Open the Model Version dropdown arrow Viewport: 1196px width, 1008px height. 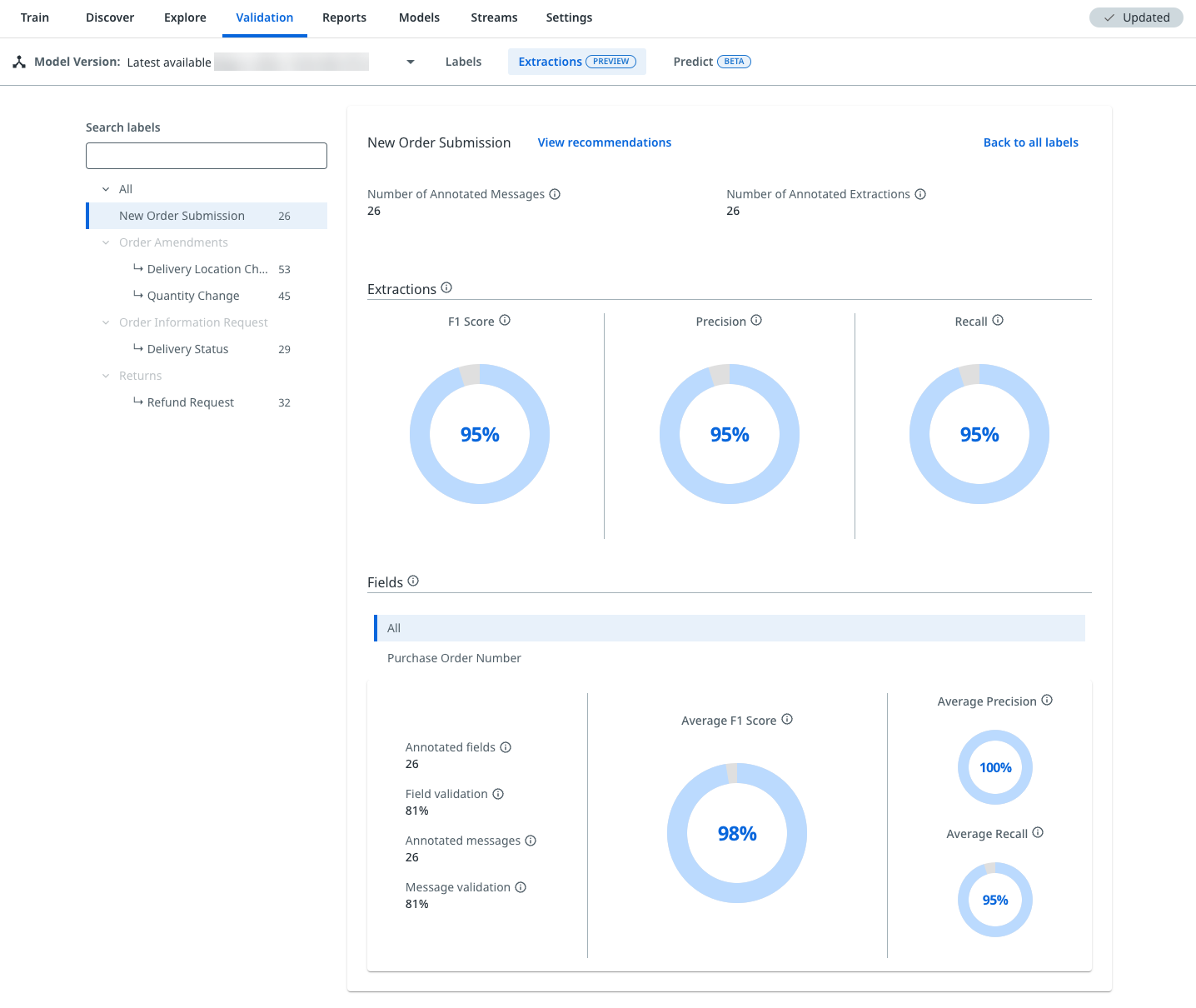point(410,62)
